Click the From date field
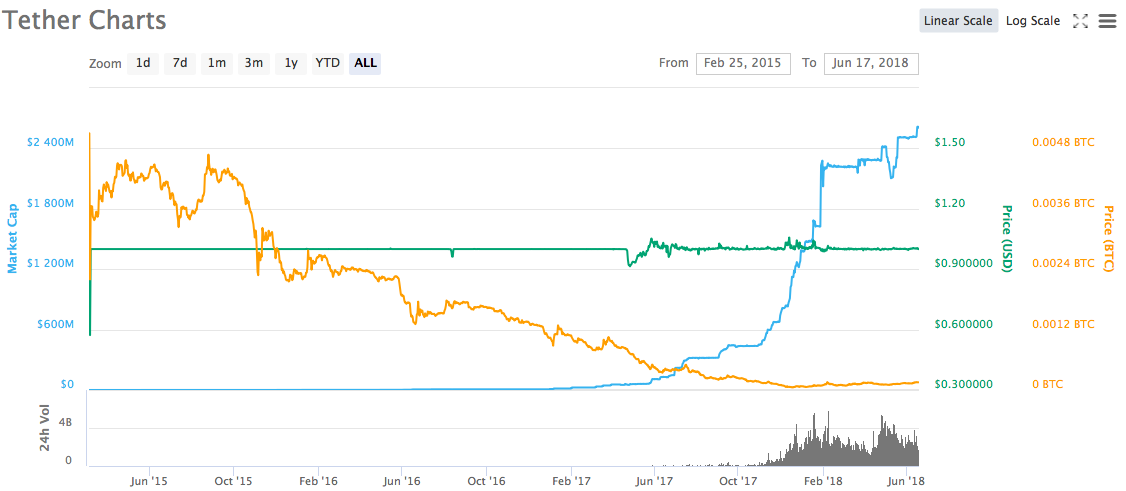The height and width of the screenshot is (491, 1126). [x=743, y=63]
